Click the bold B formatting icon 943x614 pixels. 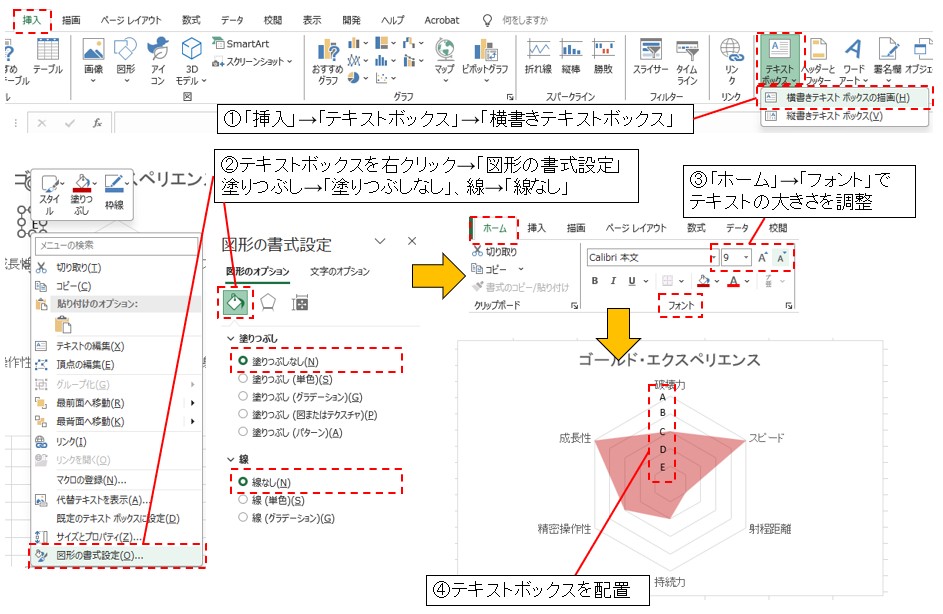[x=594, y=281]
